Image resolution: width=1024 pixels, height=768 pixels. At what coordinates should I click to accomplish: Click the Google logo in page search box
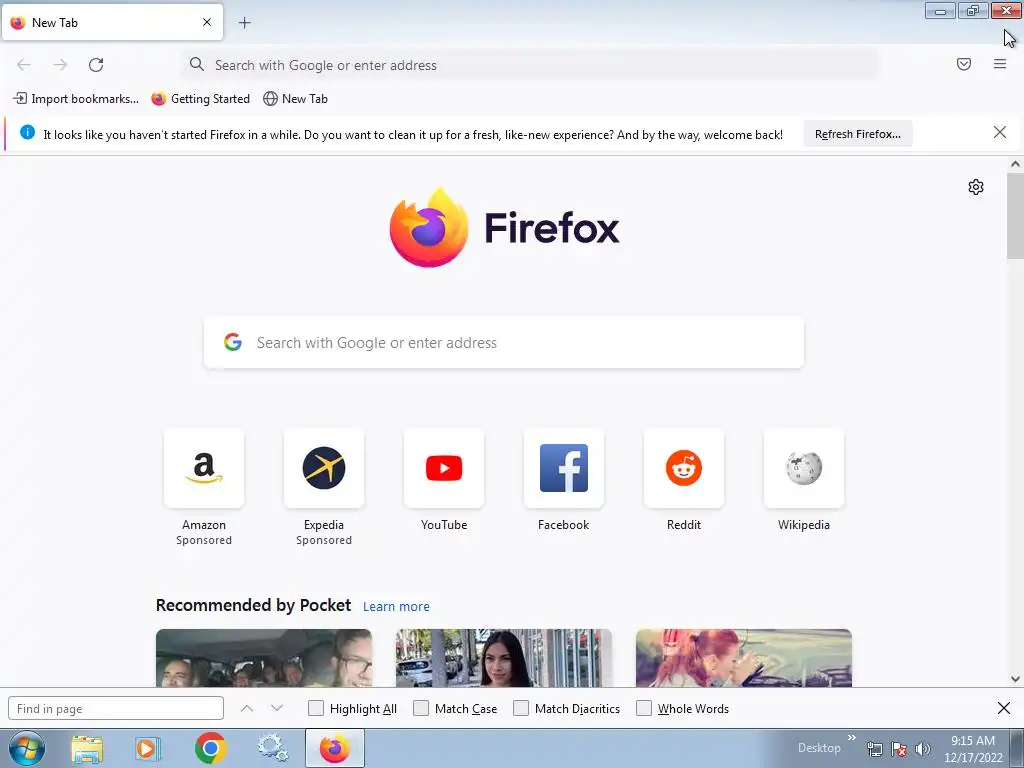click(233, 342)
